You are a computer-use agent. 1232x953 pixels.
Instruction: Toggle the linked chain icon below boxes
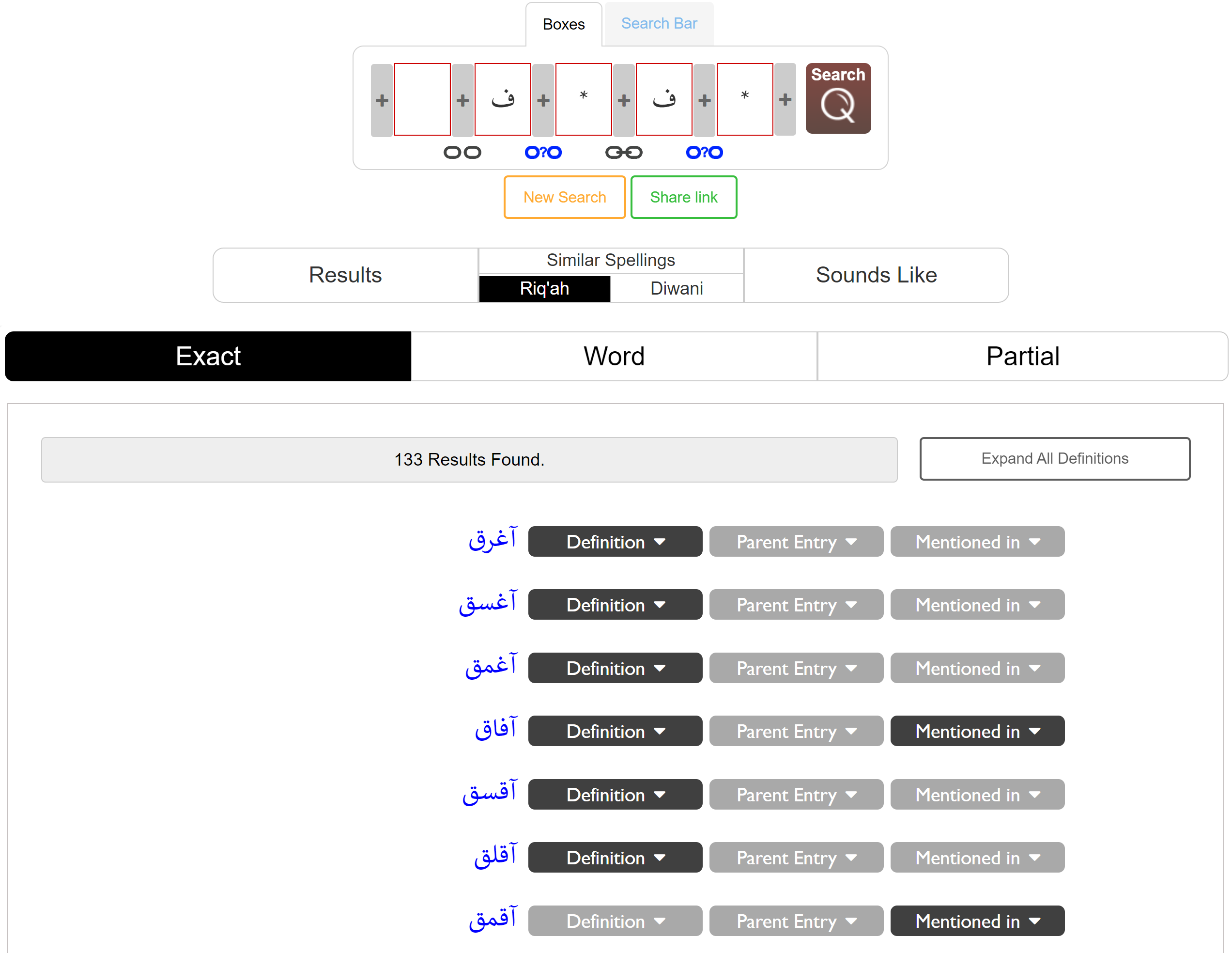[623, 152]
